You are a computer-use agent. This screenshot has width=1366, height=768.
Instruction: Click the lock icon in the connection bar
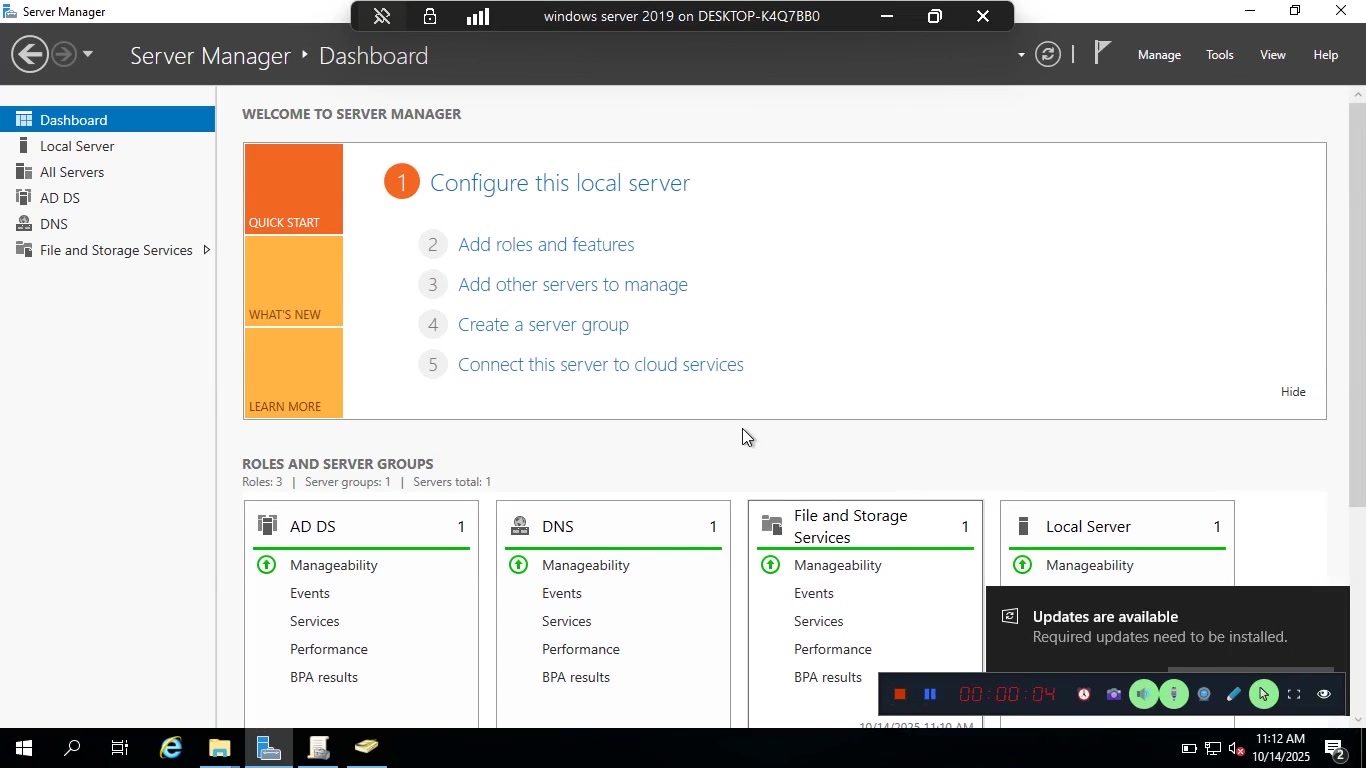tap(430, 16)
